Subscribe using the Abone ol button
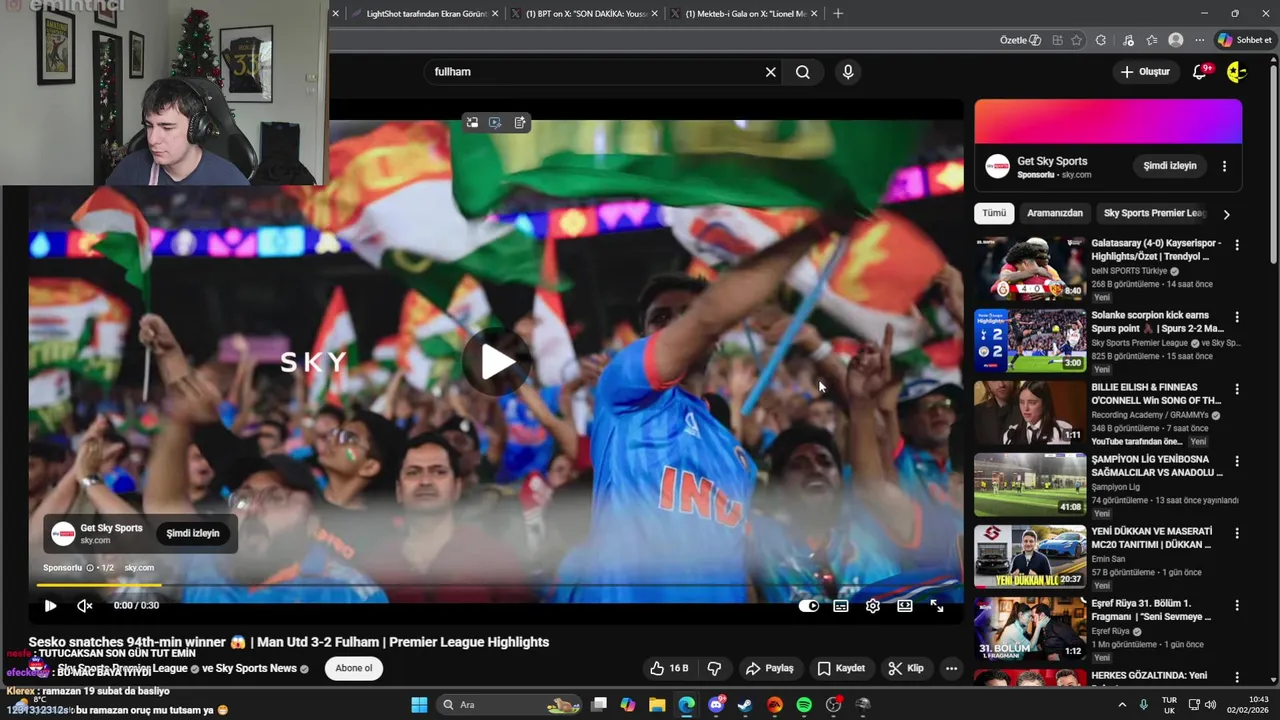 (x=354, y=668)
